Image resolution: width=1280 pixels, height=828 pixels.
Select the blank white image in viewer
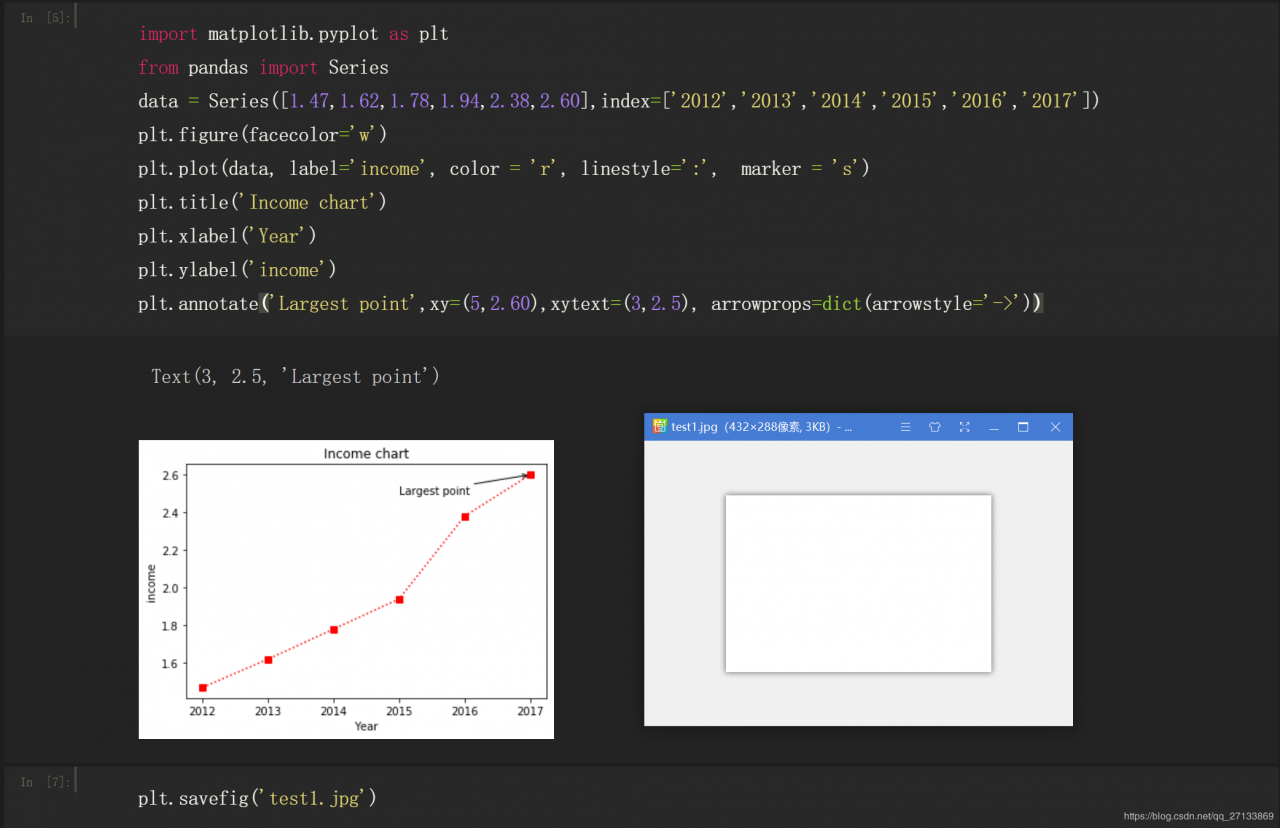pos(858,583)
